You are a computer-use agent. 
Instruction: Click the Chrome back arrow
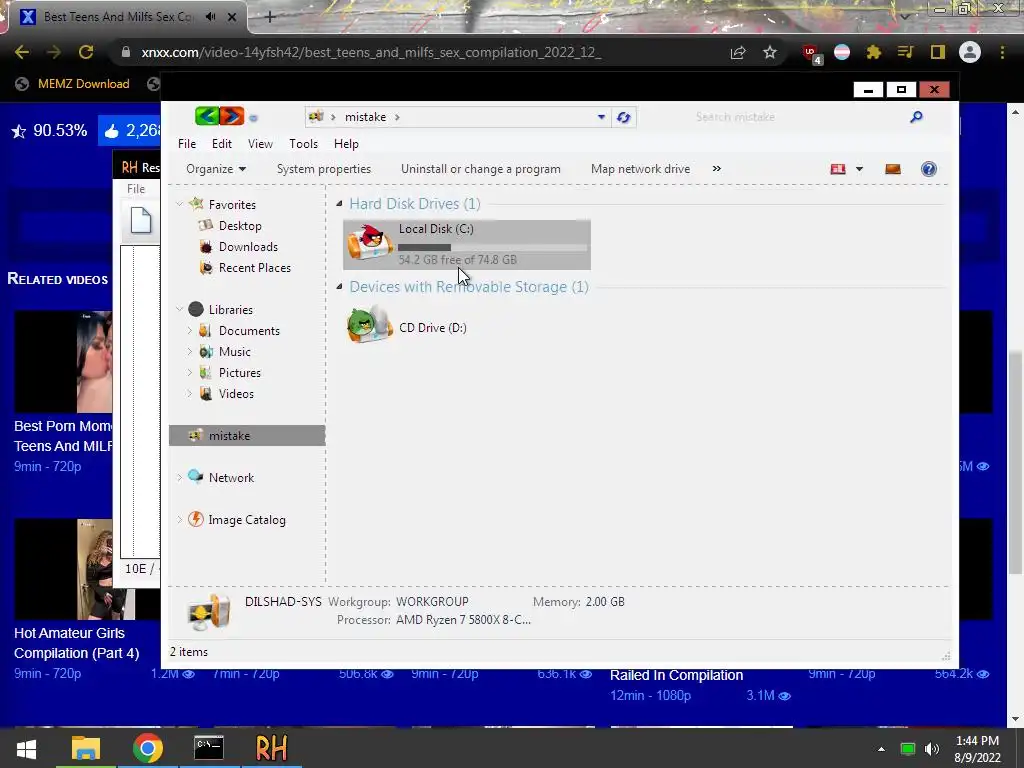(22, 52)
